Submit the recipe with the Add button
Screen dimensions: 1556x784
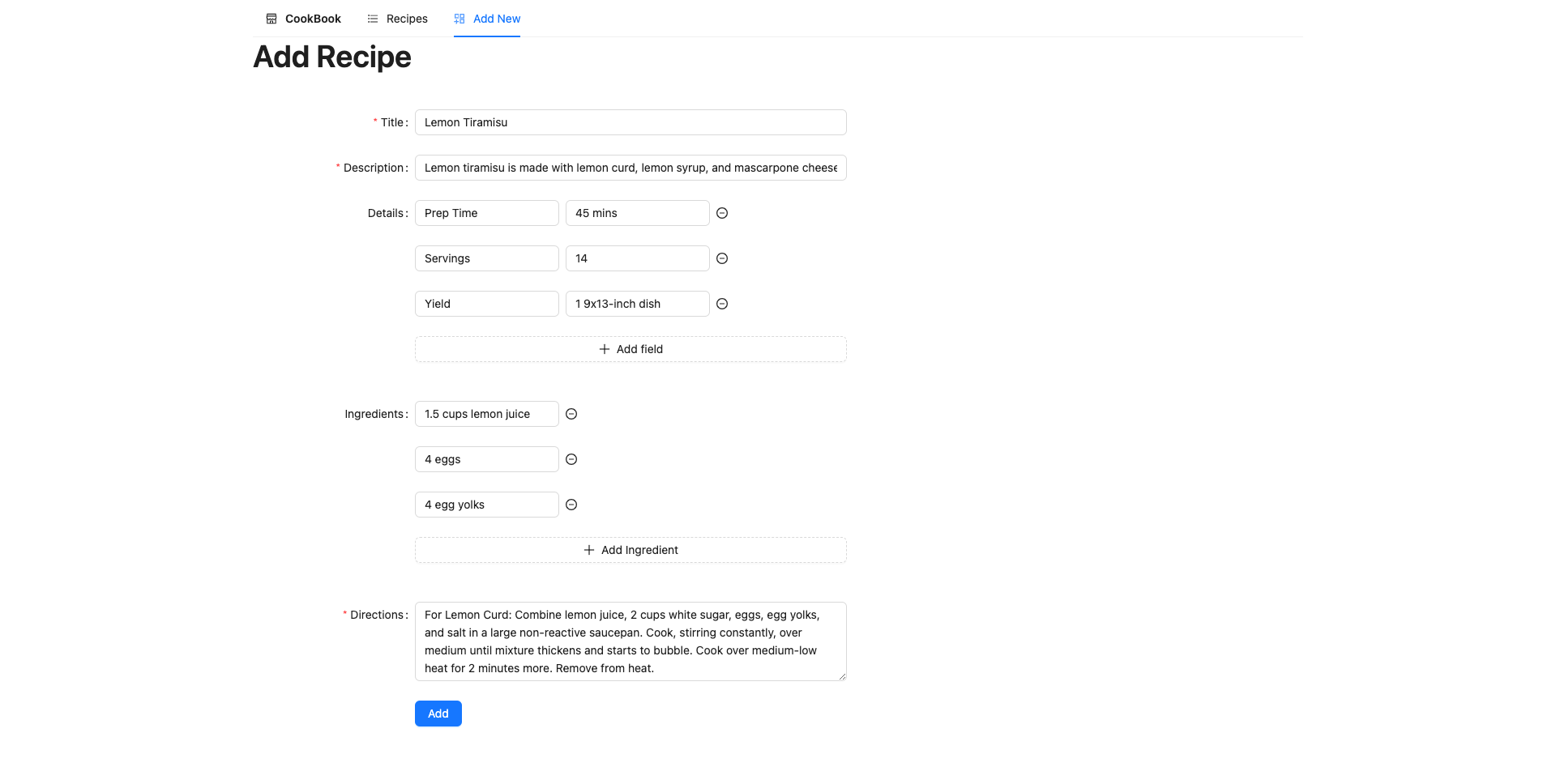(x=438, y=714)
